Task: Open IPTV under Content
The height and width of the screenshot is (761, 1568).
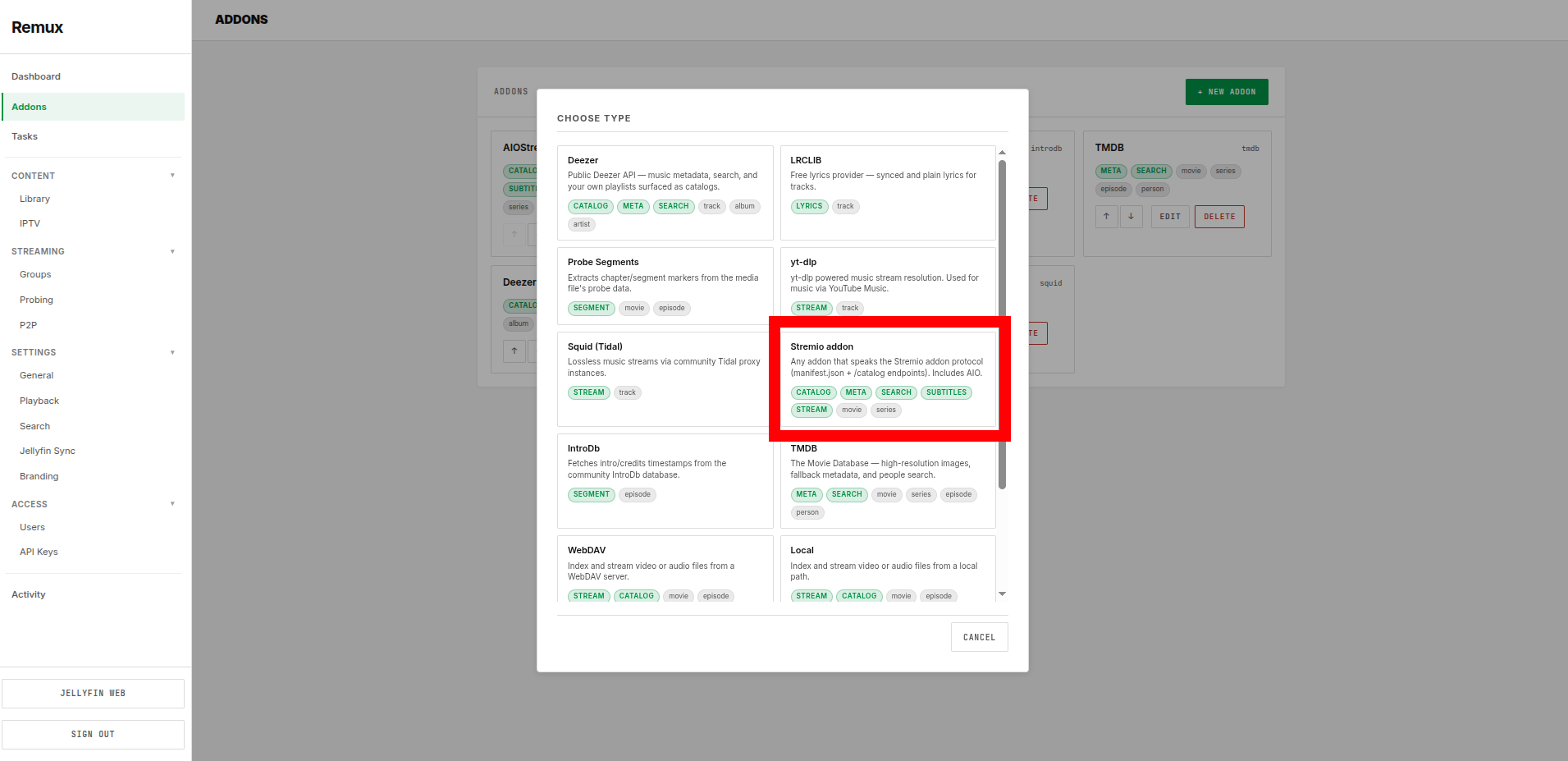Action: pyautogui.click(x=30, y=223)
